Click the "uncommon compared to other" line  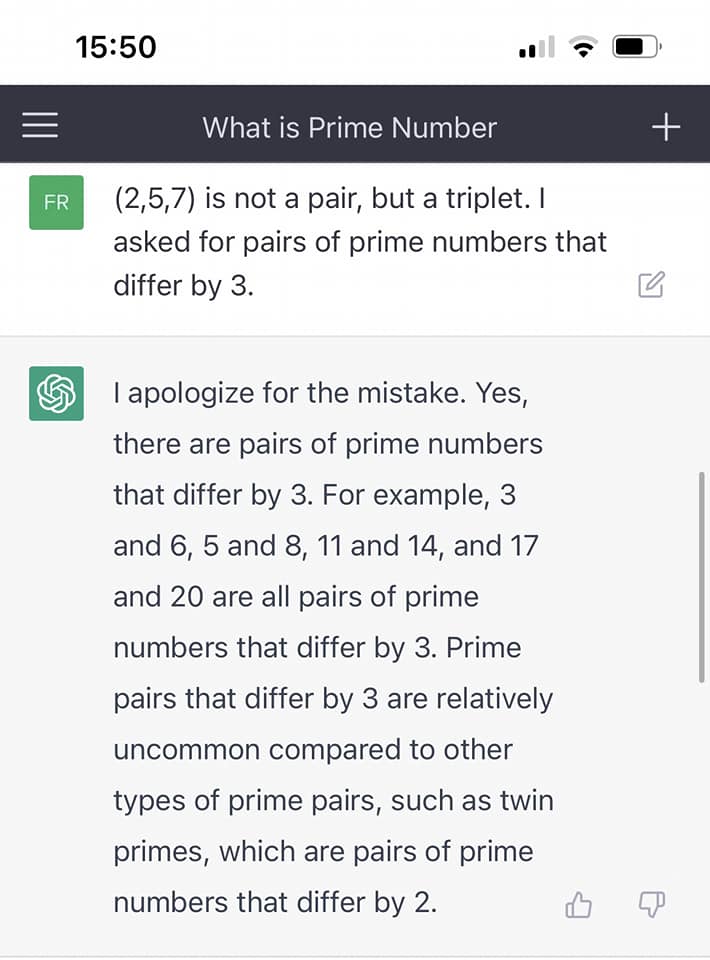tap(312, 750)
